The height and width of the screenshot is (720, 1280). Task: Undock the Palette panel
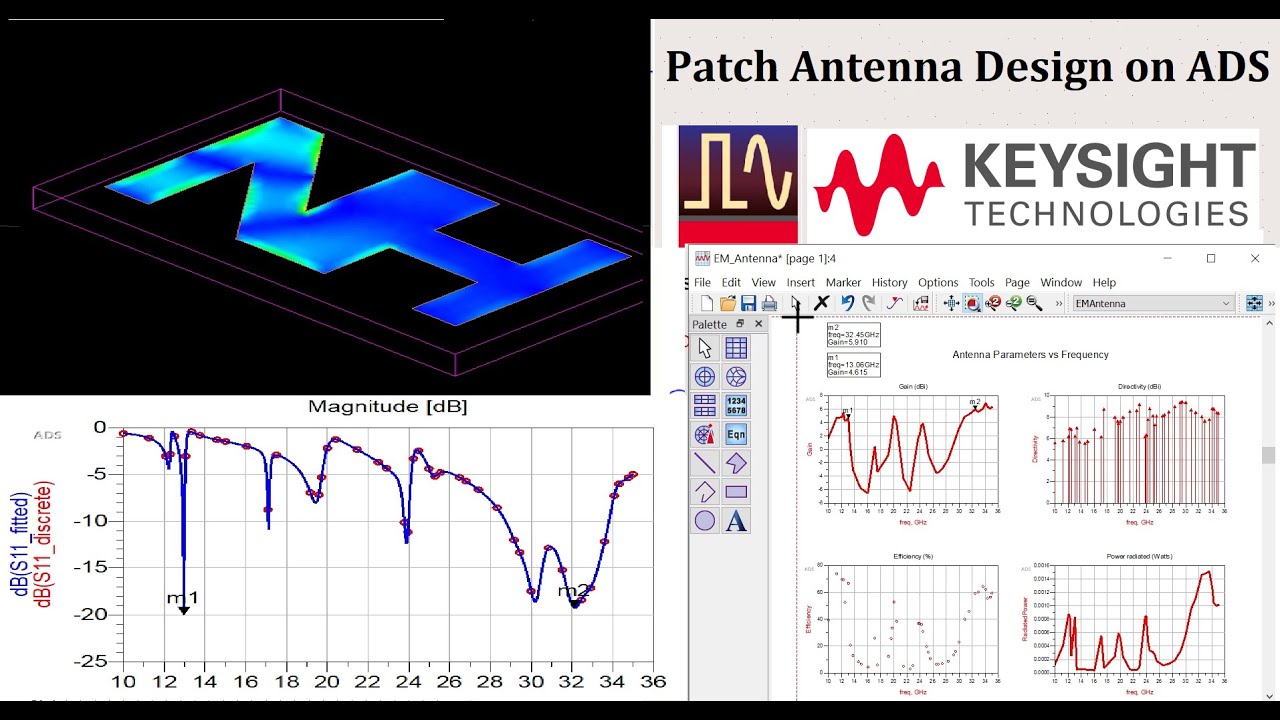741,324
